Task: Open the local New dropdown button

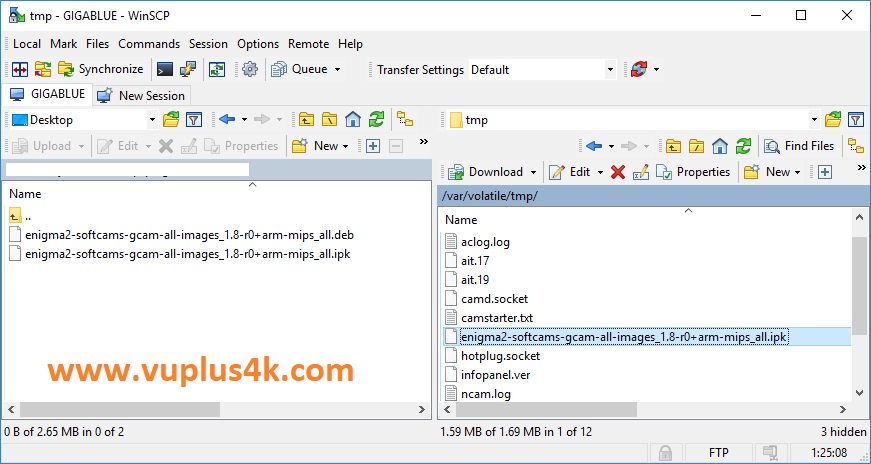Action: 321,146
